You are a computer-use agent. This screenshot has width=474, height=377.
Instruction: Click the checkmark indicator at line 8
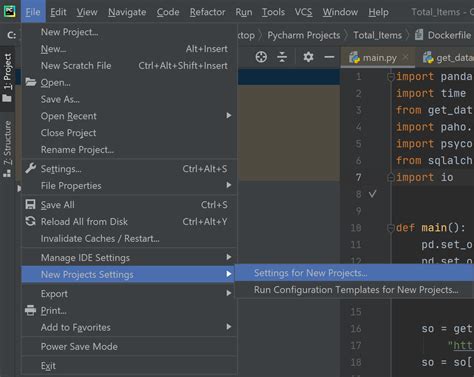pos(372,194)
